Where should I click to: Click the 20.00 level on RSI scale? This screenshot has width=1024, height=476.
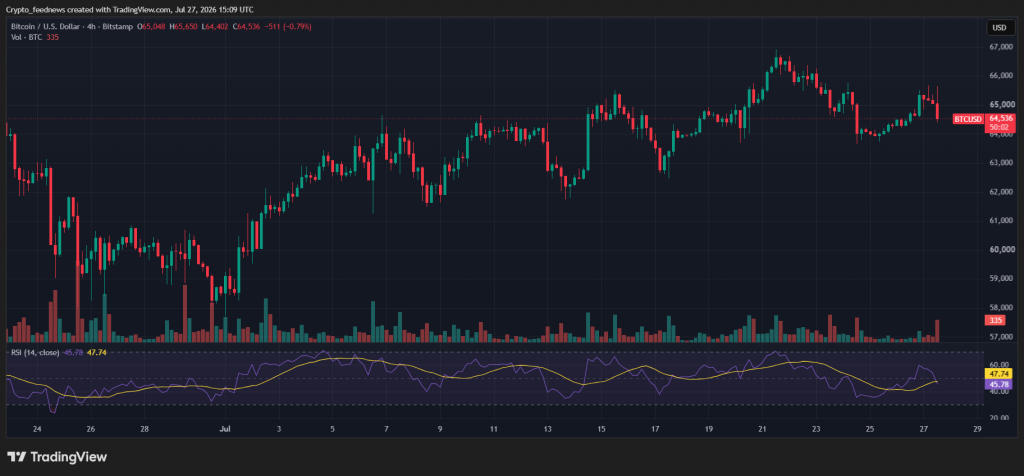999,417
